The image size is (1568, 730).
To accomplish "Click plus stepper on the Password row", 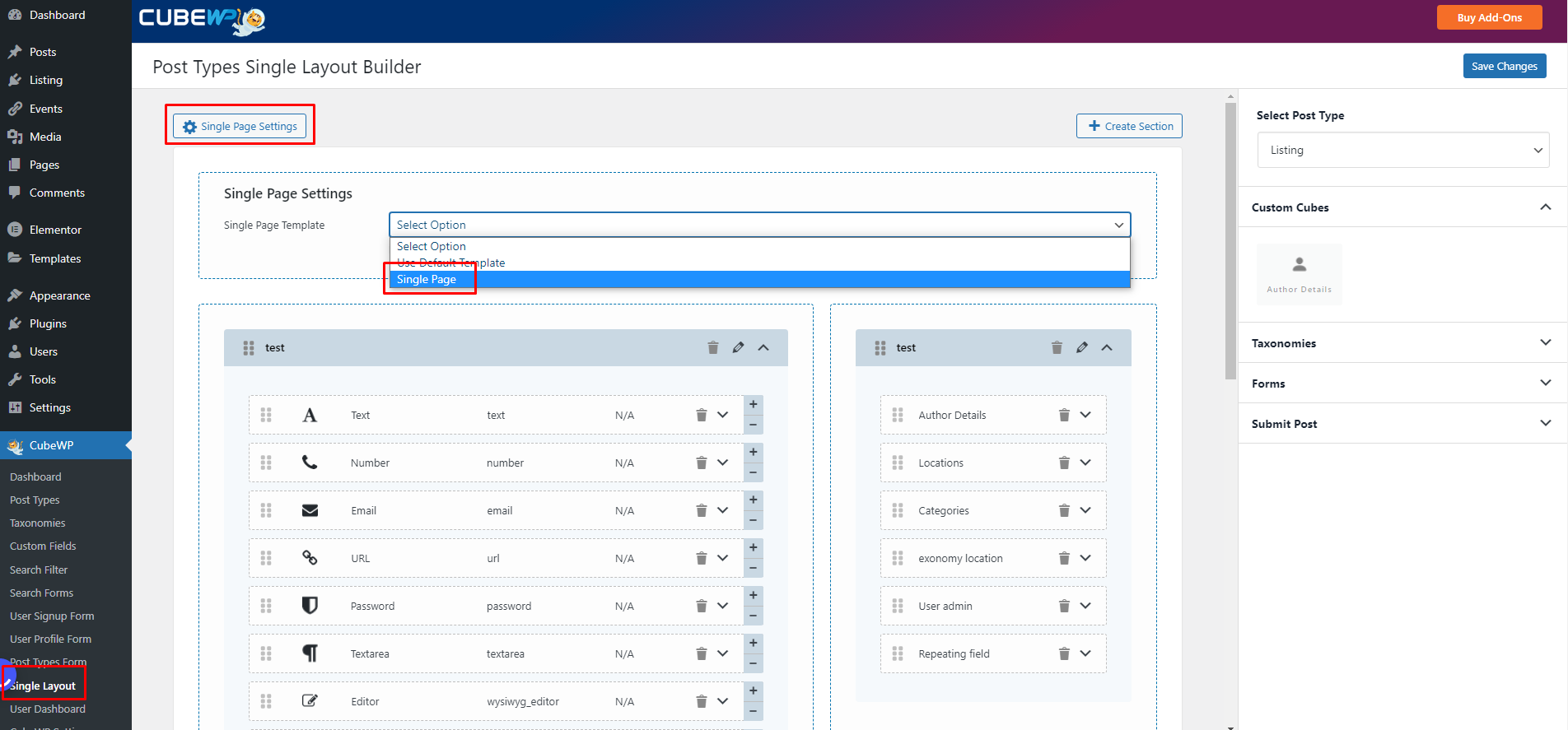I will click(754, 596).
